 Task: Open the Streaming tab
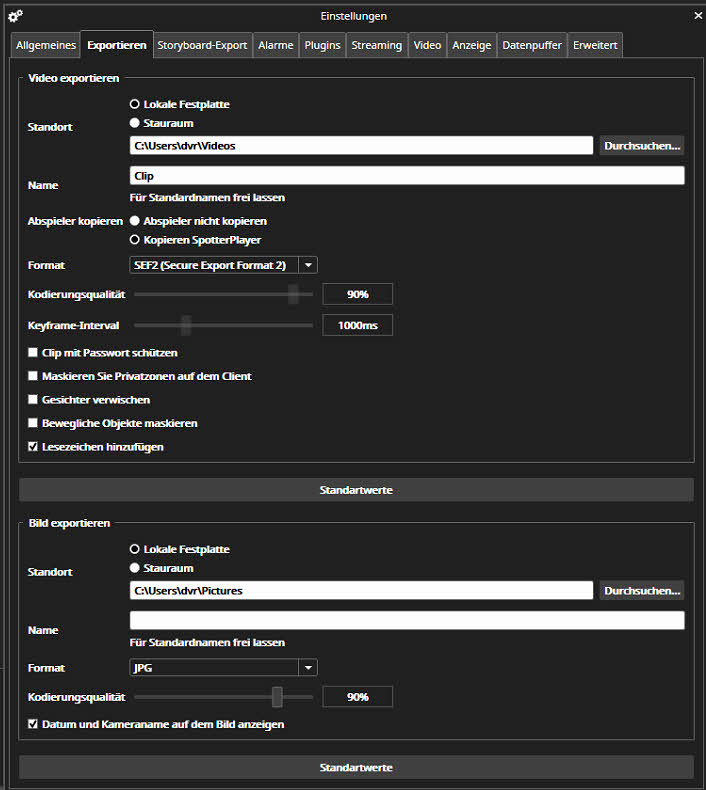click(377, 45)
